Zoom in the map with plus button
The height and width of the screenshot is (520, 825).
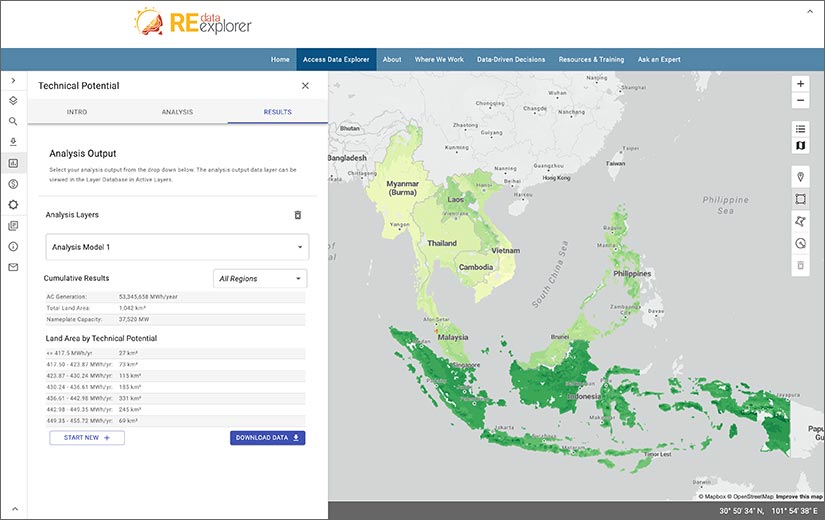click(799, 84)
